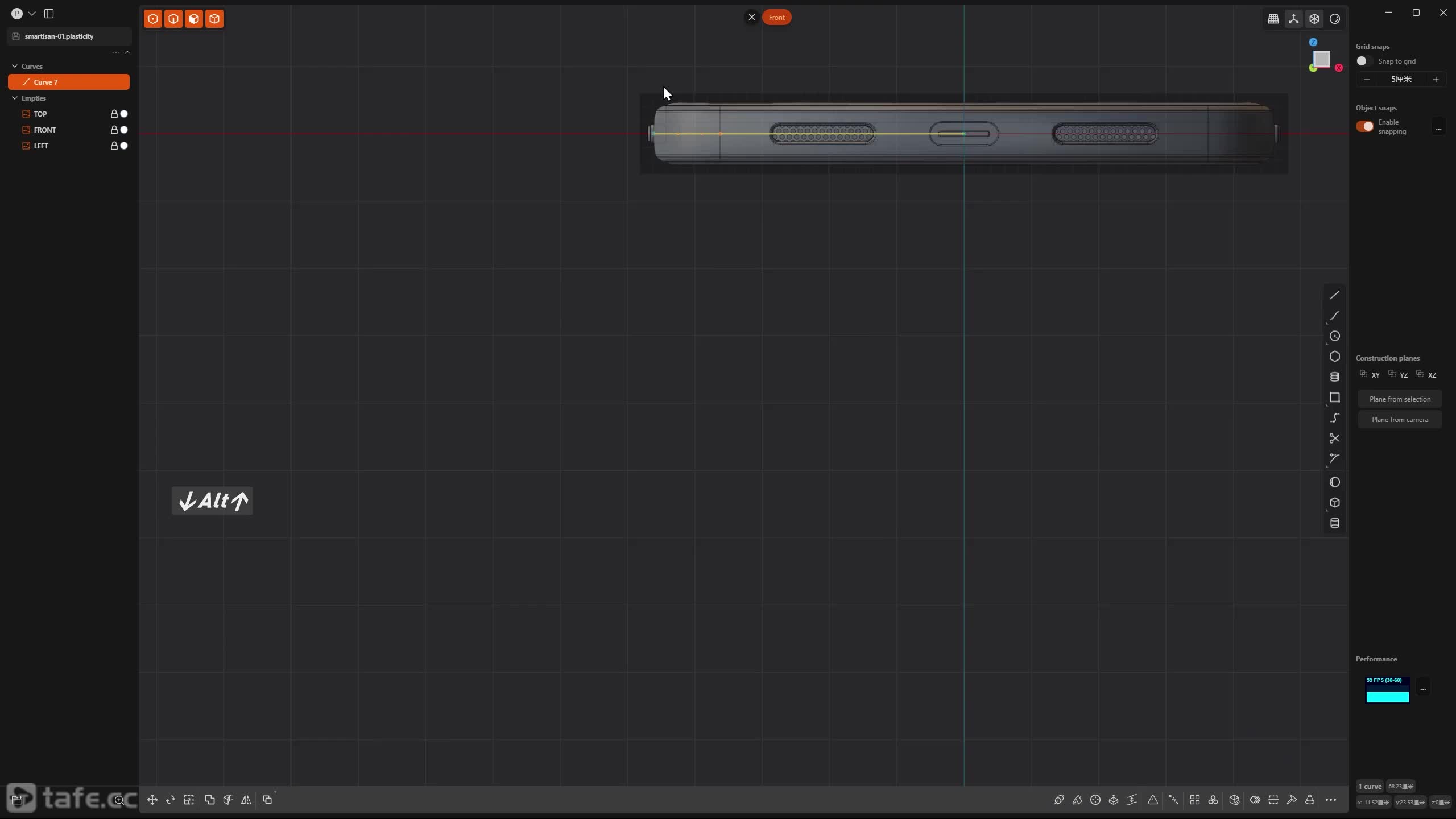The image size is (1456, 819).
Task: Toggle visibility dot of TOP empty
Action: [x=124, y=114]
